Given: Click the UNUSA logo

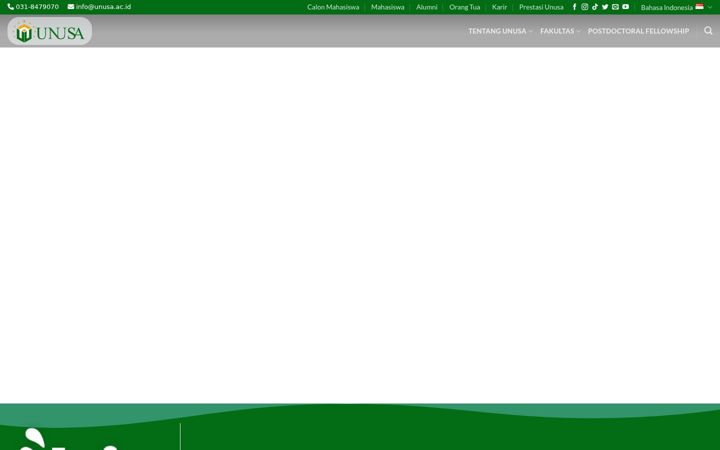Looking at the screenshot, I should point(50,31).
